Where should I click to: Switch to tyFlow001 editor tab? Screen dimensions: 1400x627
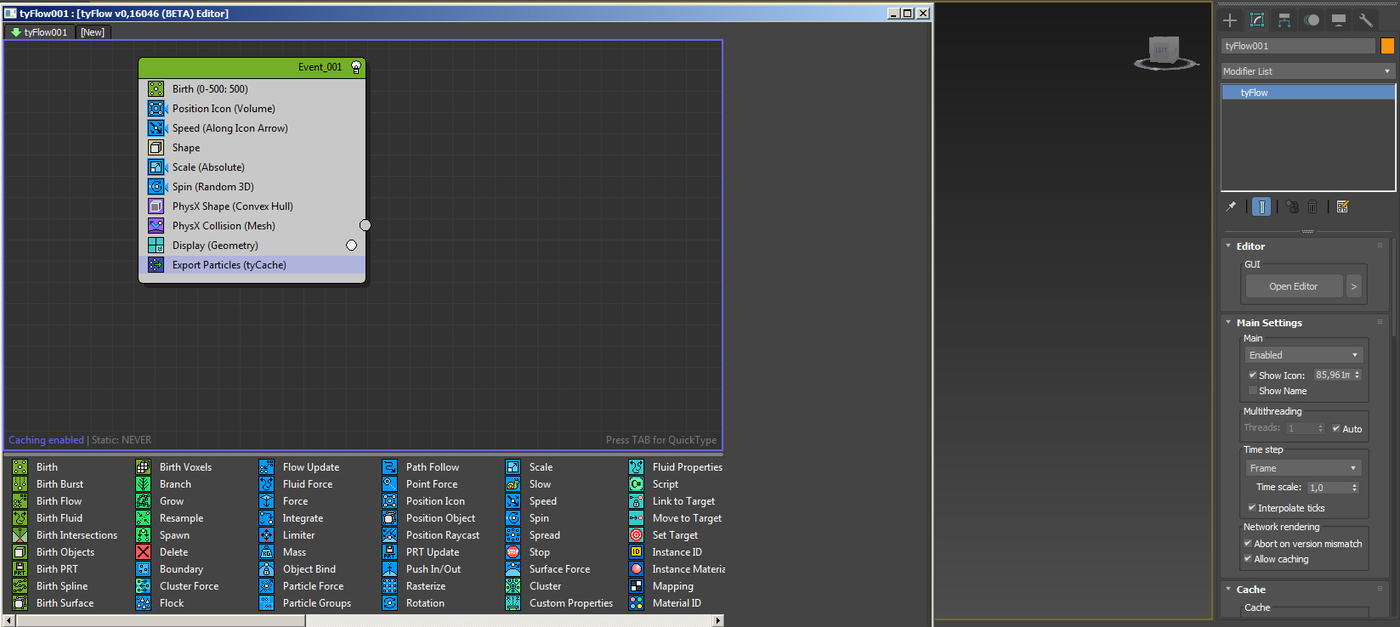point(40,32)
